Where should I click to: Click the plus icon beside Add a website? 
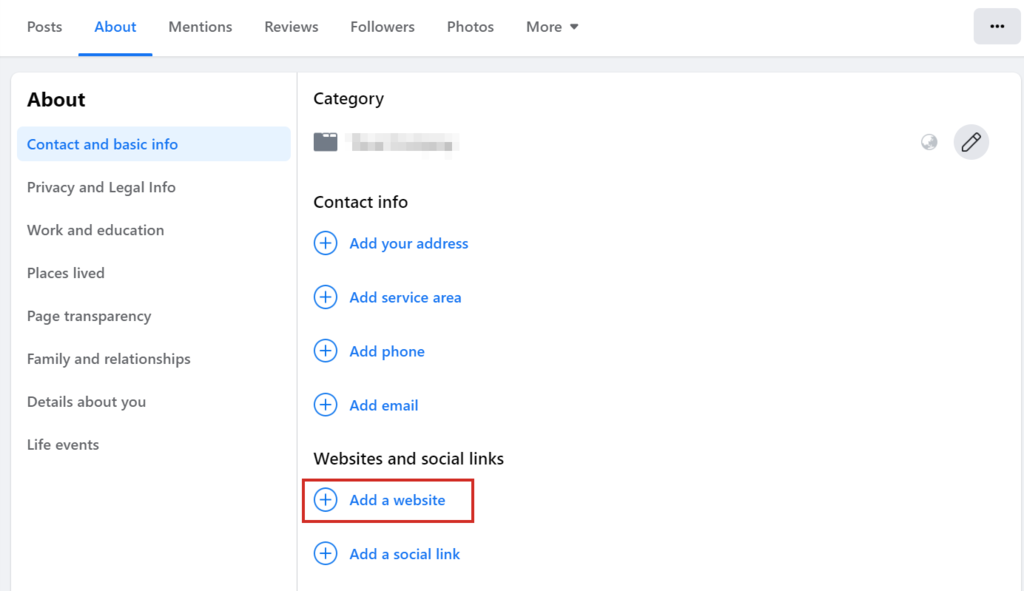click(325, 499)
